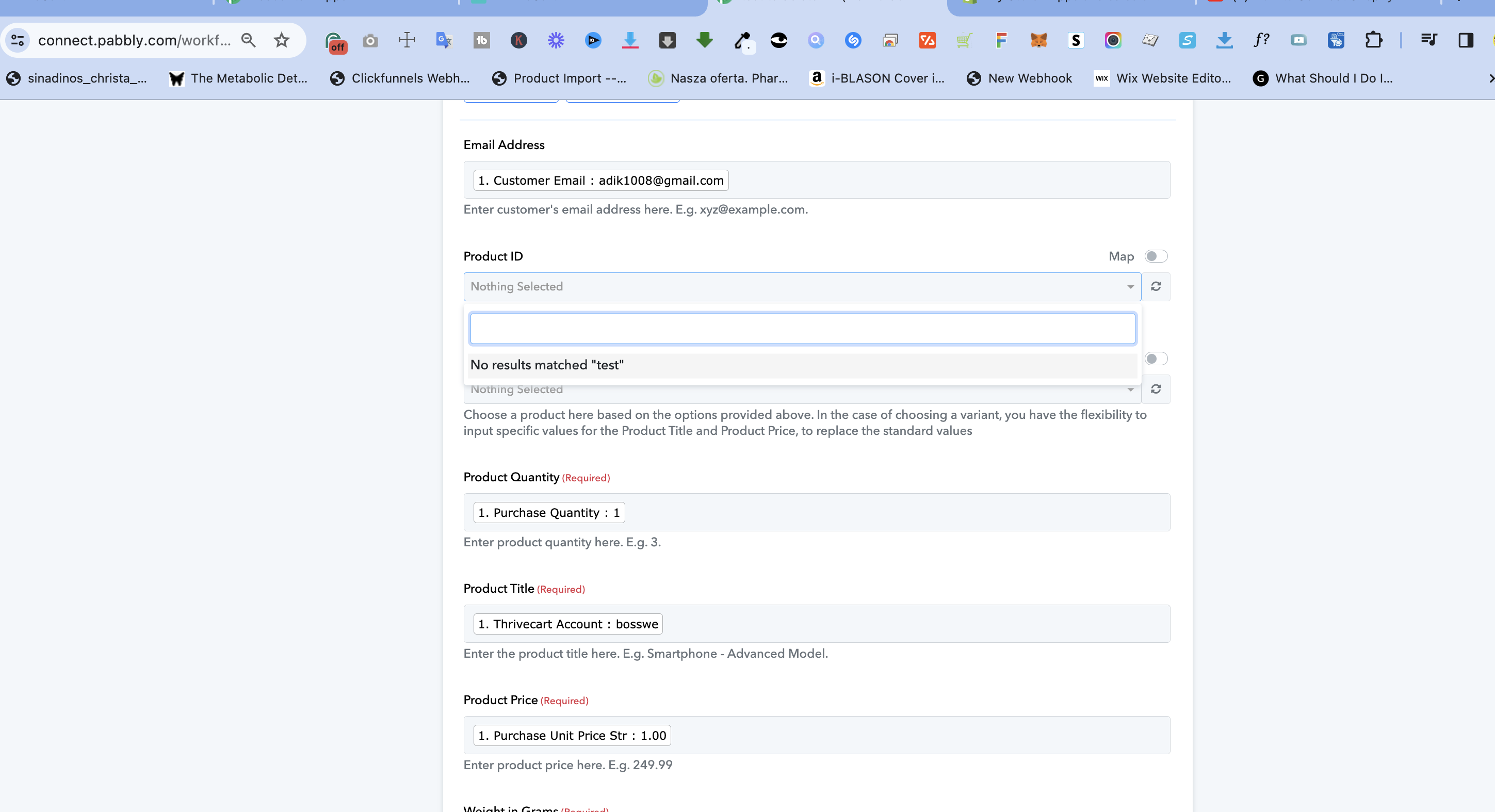The image size is (1495, 812).
Task: Click the dark round 'K' extension icon
Action: click(x=518, y=40)
